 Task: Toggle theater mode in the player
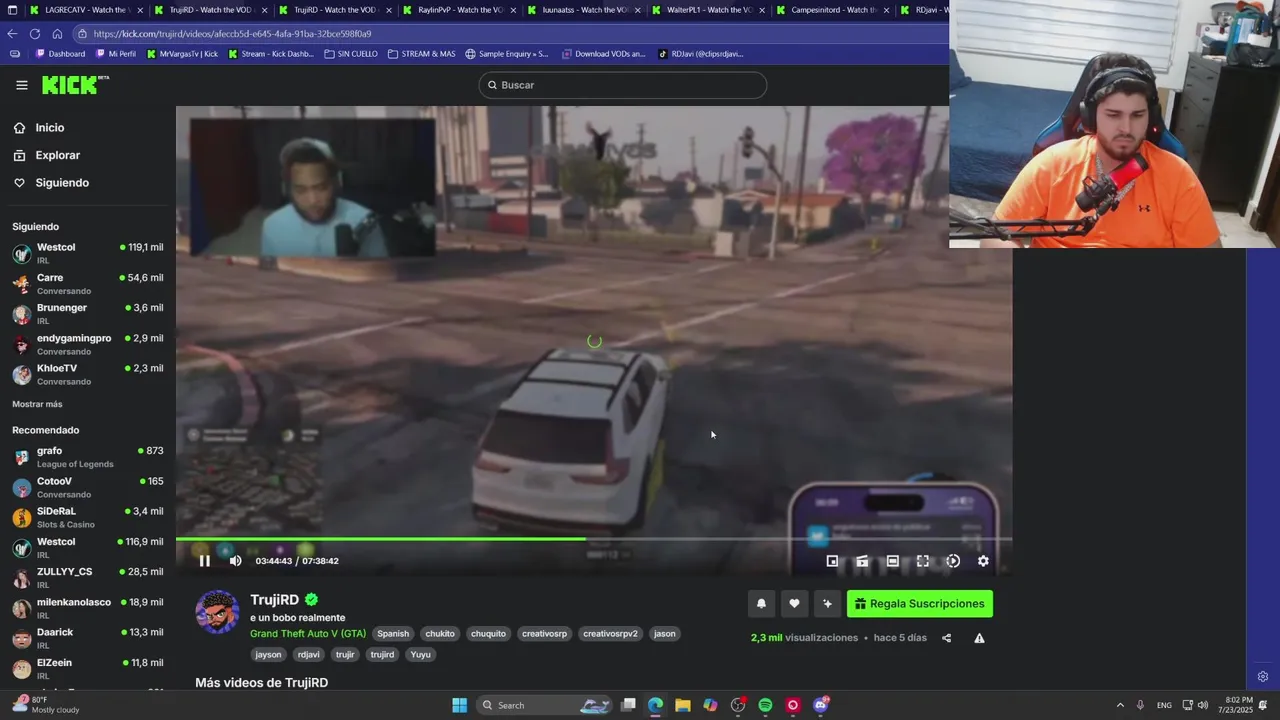pyautogui.click(x=893, y=561)
